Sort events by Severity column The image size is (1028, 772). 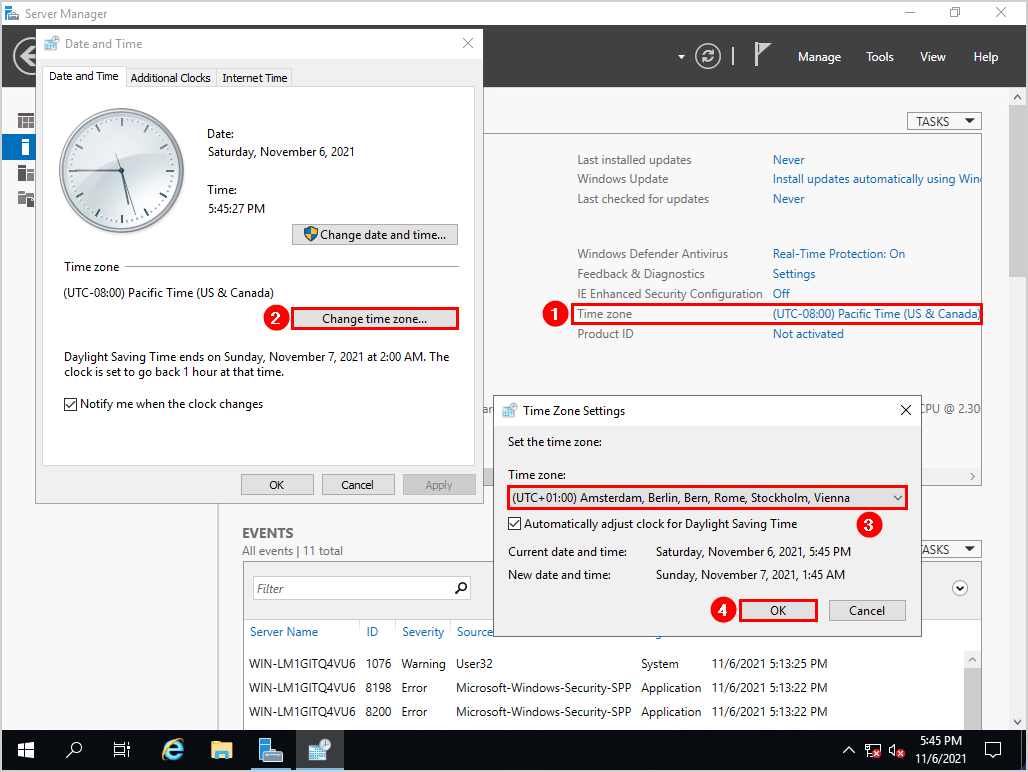[423, 632]
